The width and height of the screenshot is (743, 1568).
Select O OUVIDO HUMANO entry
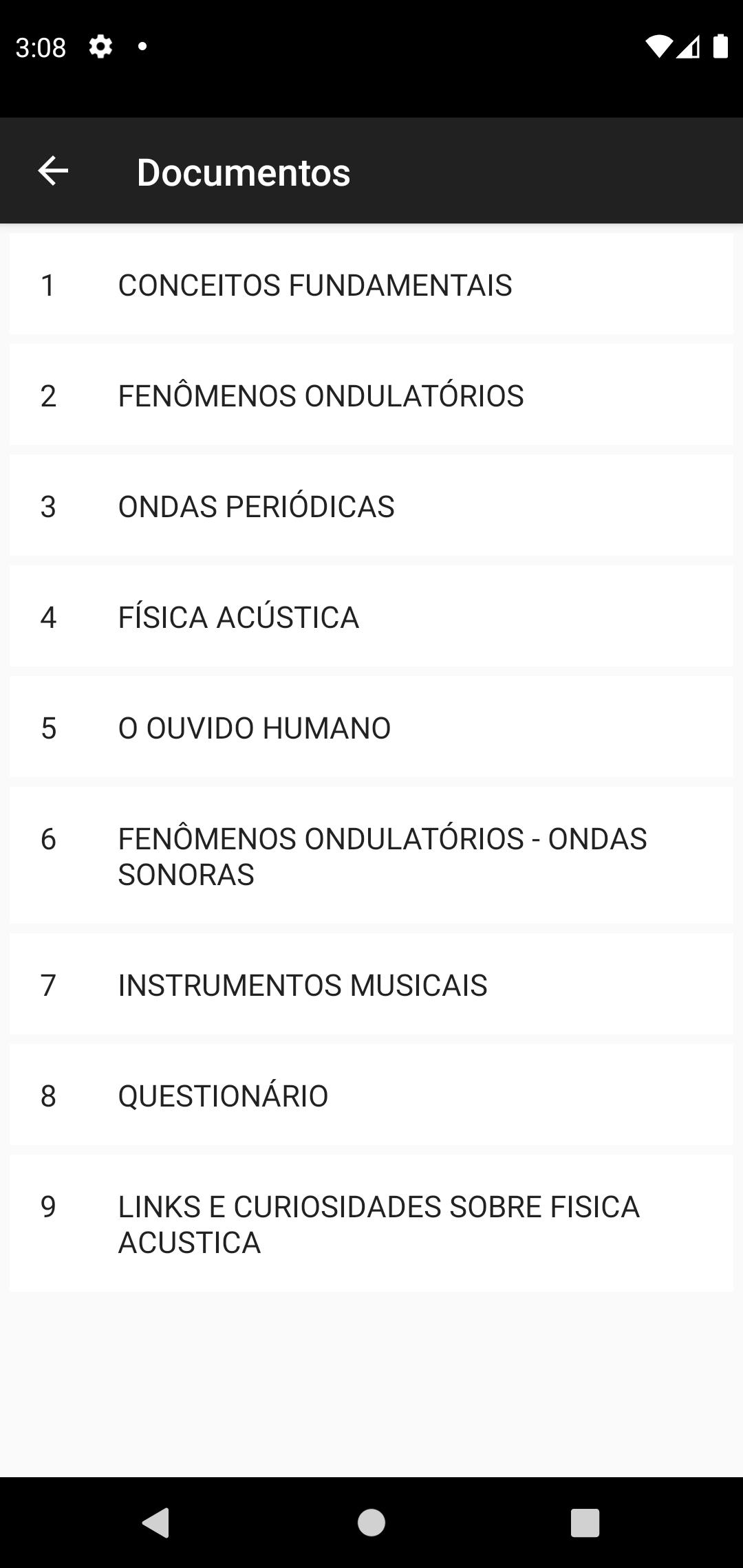click(371, 727)
